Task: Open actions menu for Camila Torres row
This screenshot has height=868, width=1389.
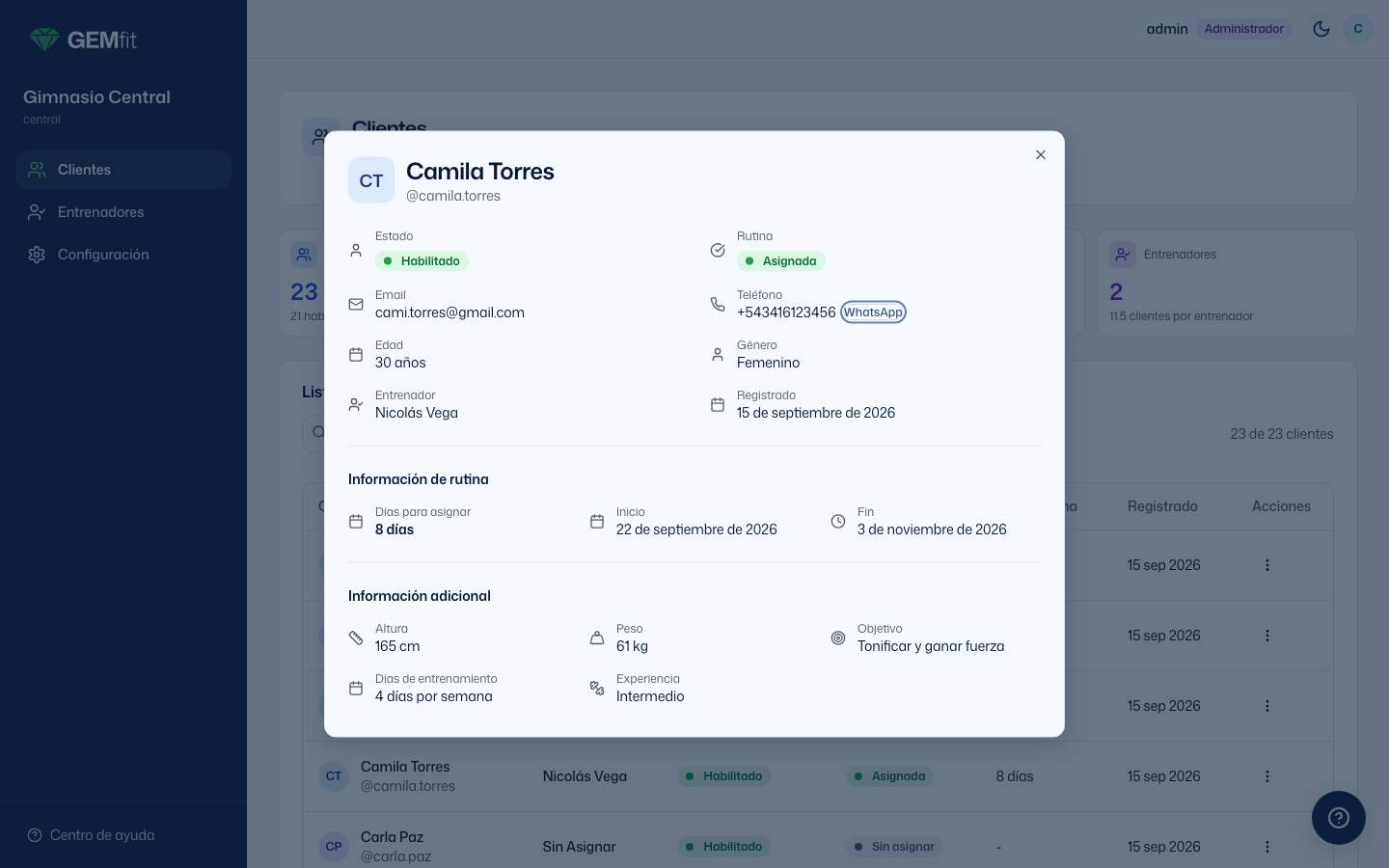Action: (x=1267, y=776)
